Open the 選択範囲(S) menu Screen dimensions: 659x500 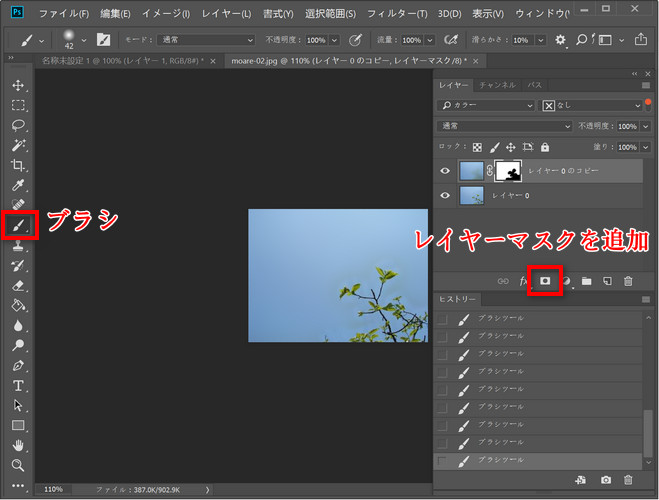[330, 14]
